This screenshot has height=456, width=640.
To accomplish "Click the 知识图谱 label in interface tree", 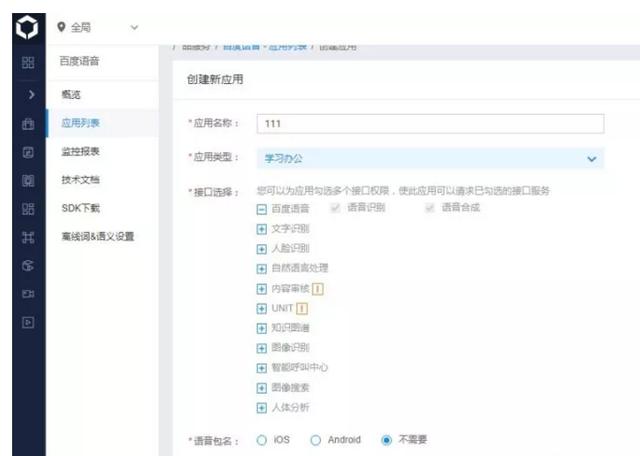I will pos(290,327).
